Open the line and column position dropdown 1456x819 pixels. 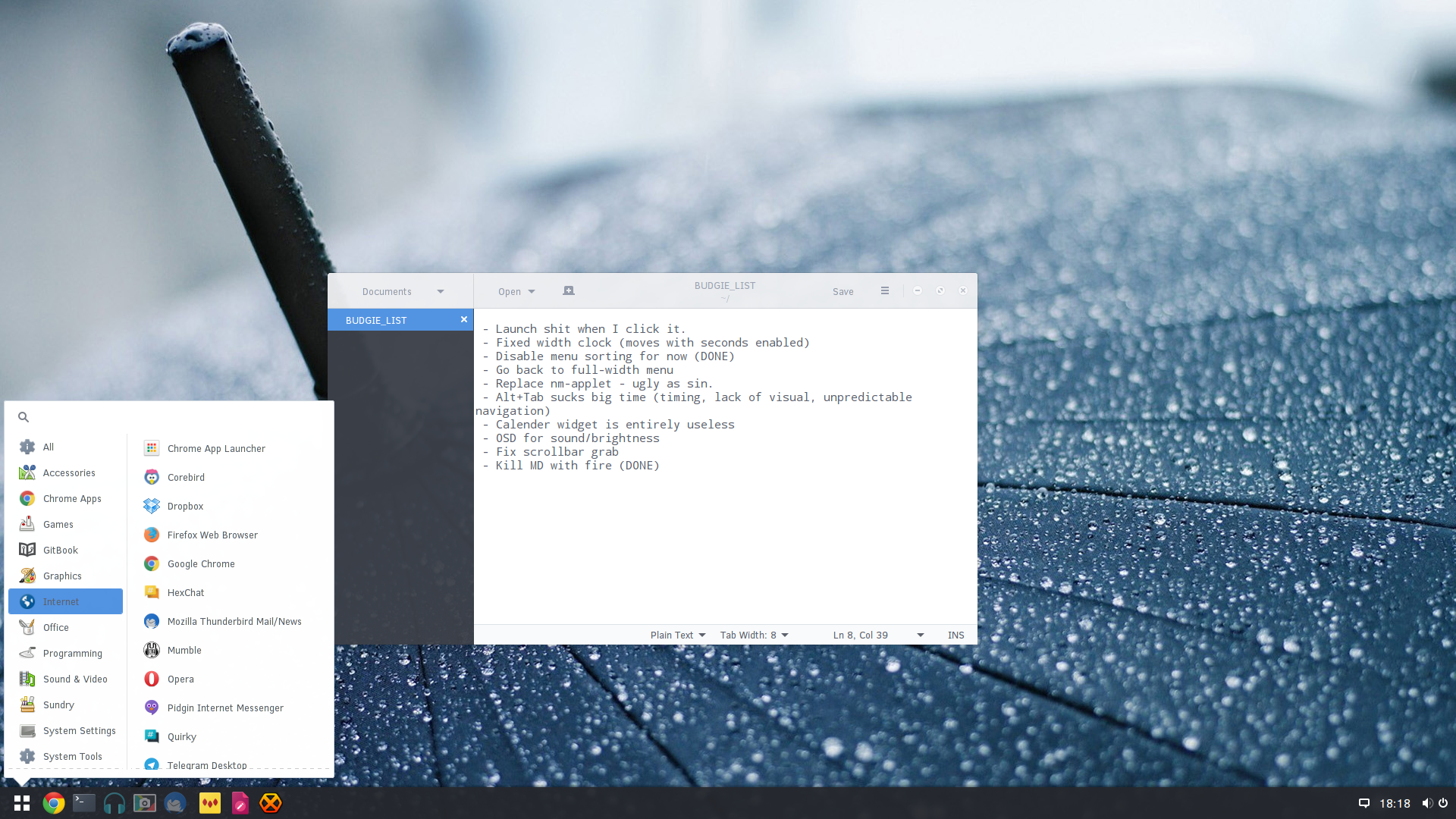pyautogui.click(x=878, y=635)
